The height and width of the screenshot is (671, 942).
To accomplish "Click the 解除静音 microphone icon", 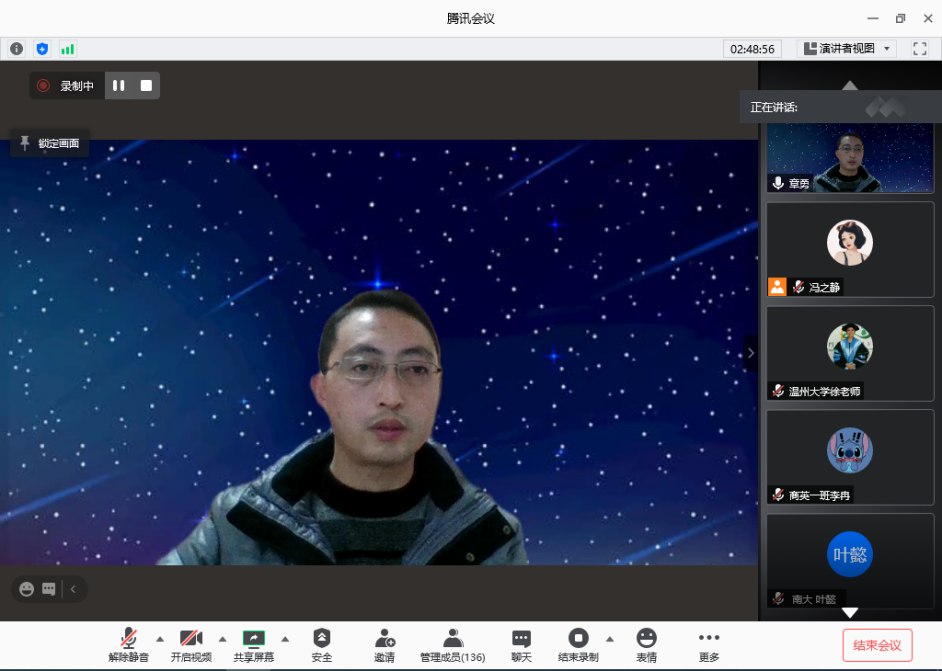I will point(128,639).
